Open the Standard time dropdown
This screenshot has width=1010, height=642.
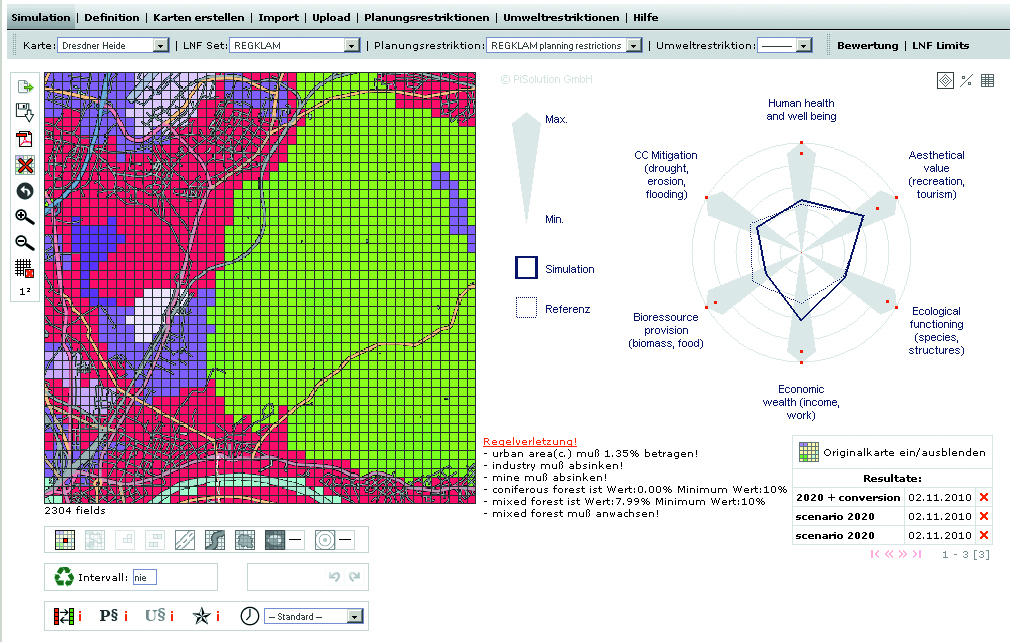pos(313,617)
